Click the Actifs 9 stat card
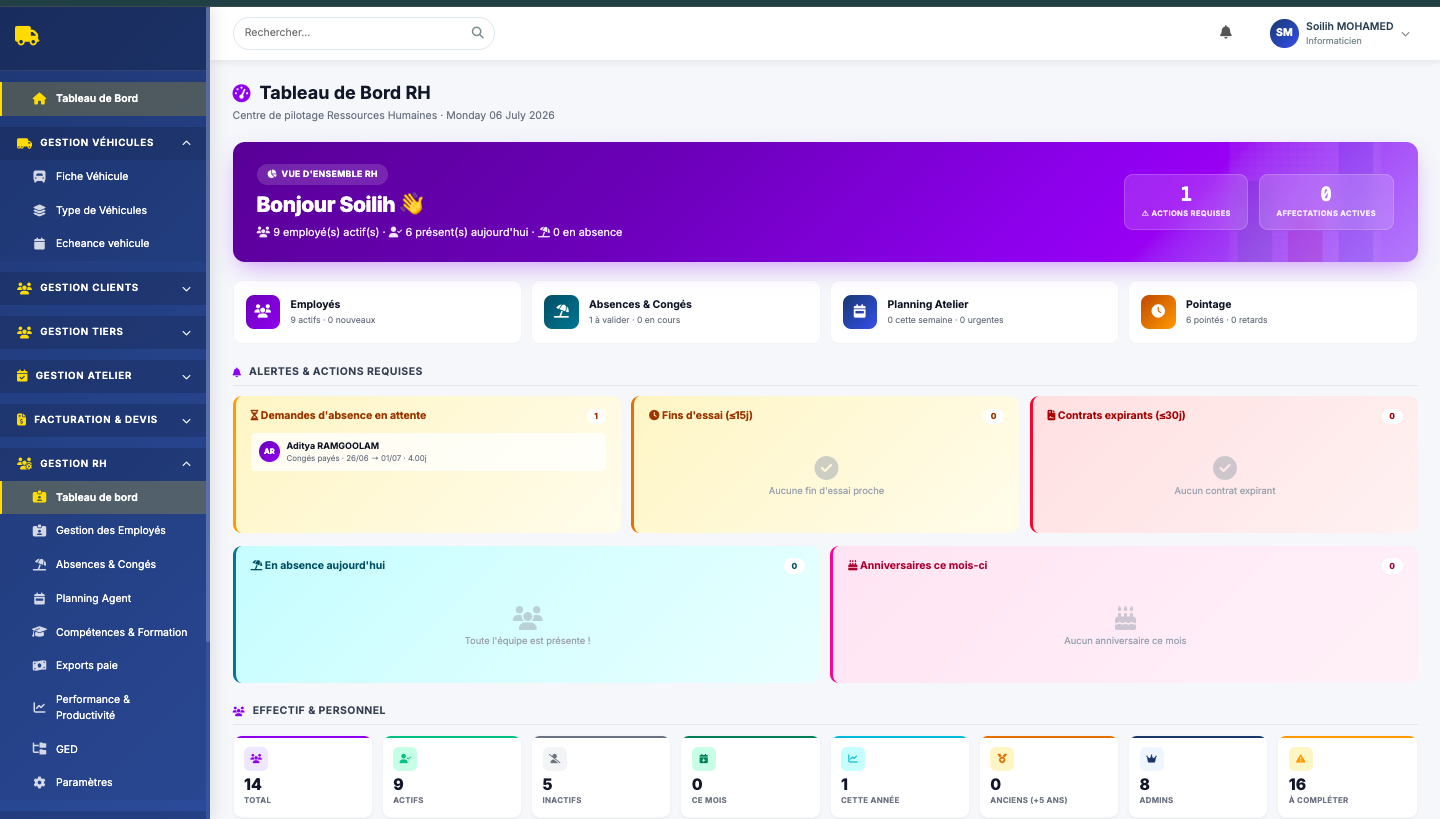This screenshot has width=1440, height=819. click(452, 777)
